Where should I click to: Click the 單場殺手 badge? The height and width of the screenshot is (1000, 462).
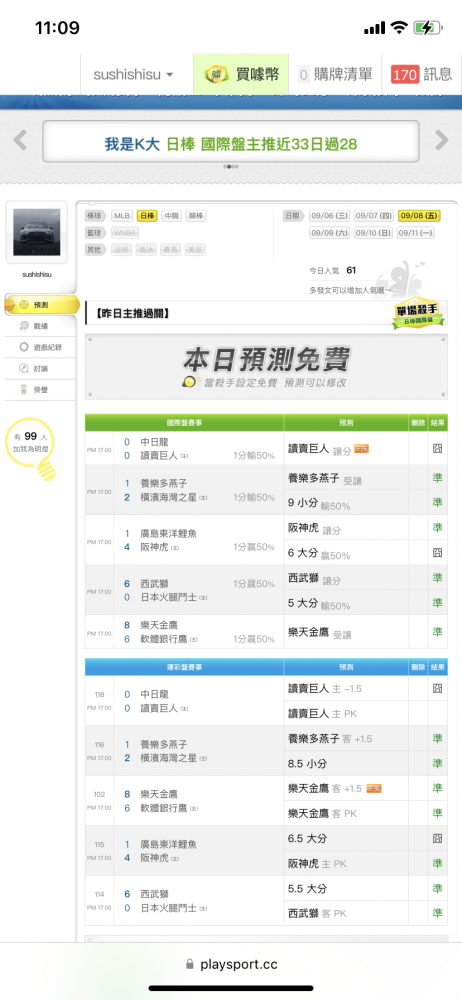pyautogui.click(x=418, y=316)
